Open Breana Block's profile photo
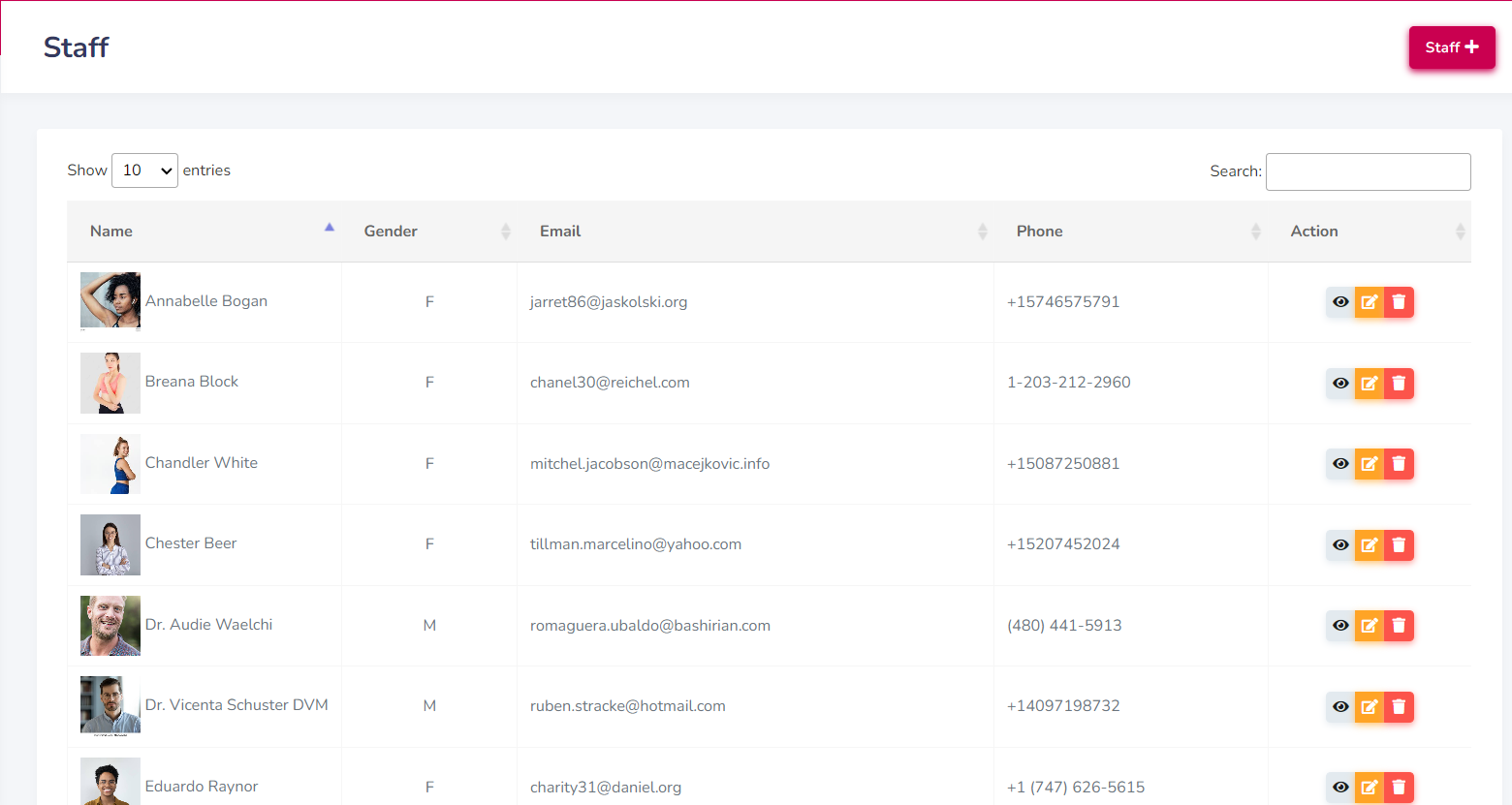The width and height of the screenshot is (1512, 805). tap(110, 383)
